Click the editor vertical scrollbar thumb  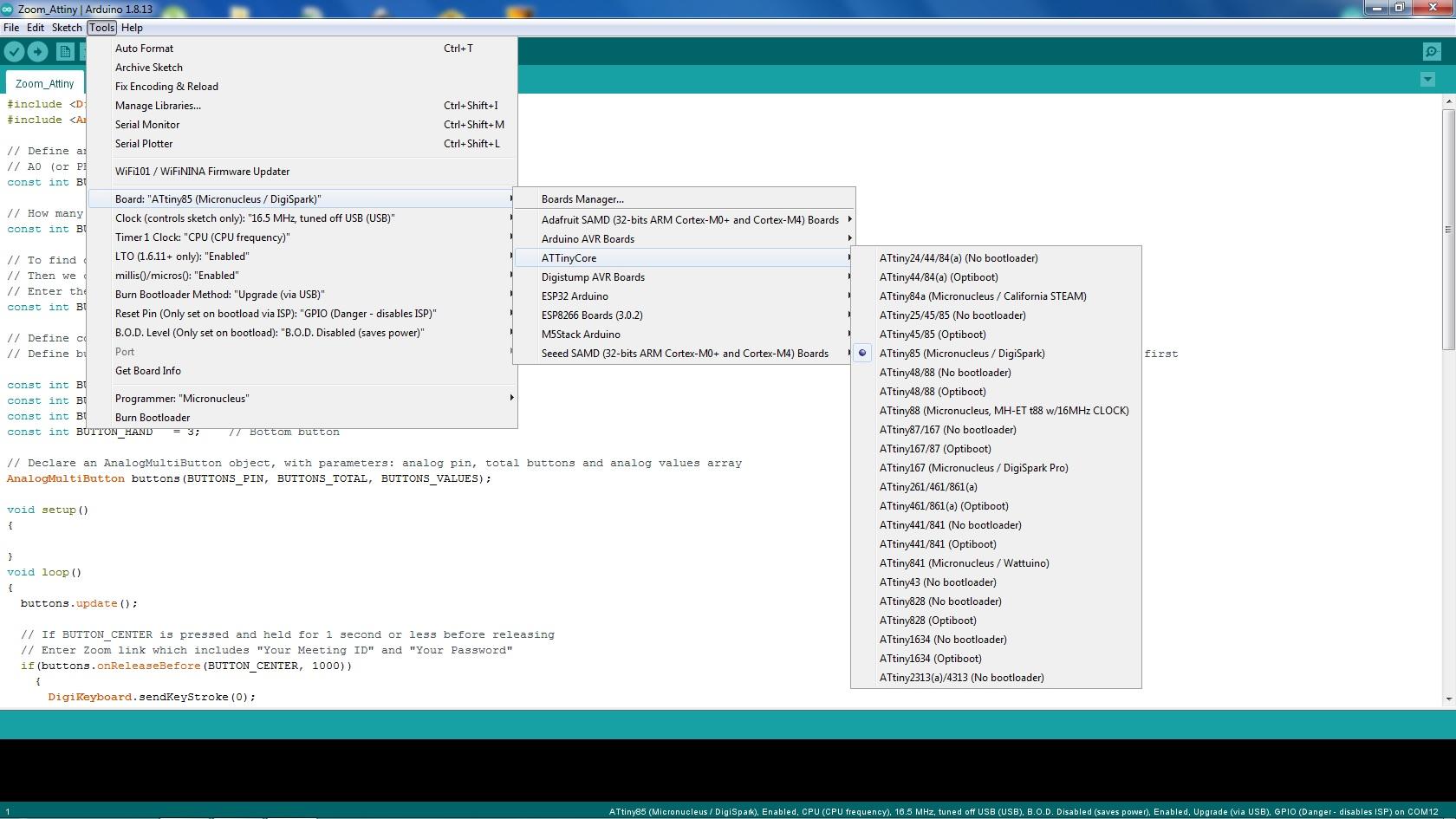click(x=1448, y=229)
